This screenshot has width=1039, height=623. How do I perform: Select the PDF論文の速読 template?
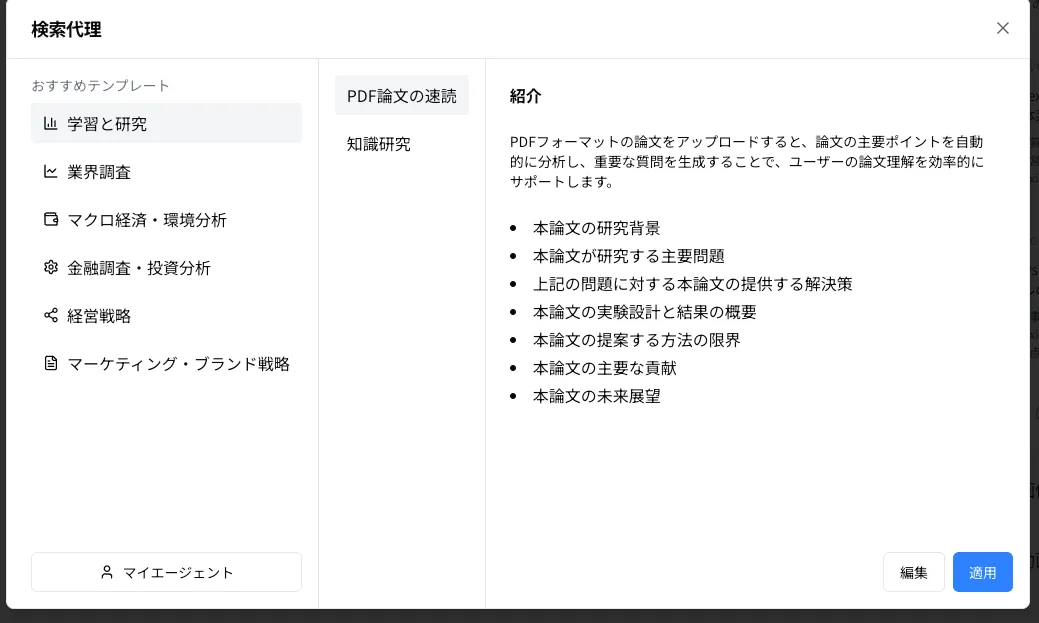(x=402, y=95)
